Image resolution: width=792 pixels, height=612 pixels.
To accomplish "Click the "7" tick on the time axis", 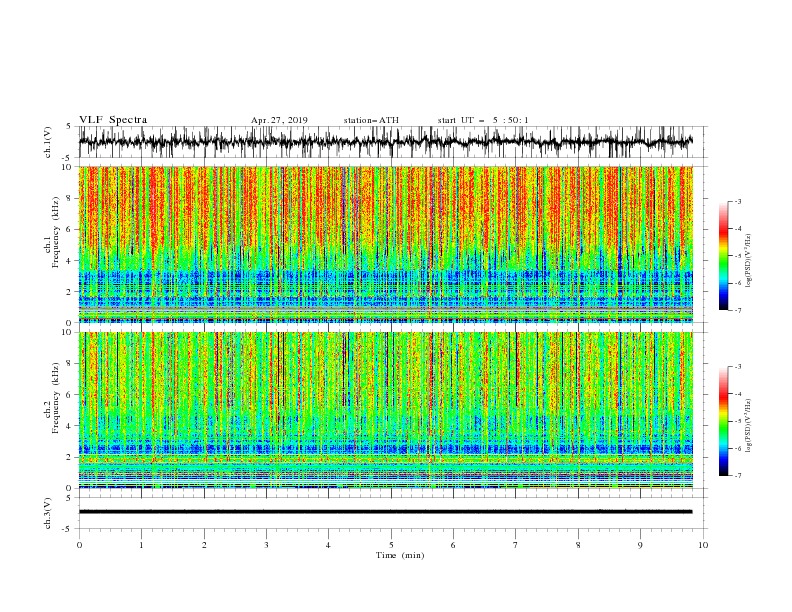I will coord(516,545).
